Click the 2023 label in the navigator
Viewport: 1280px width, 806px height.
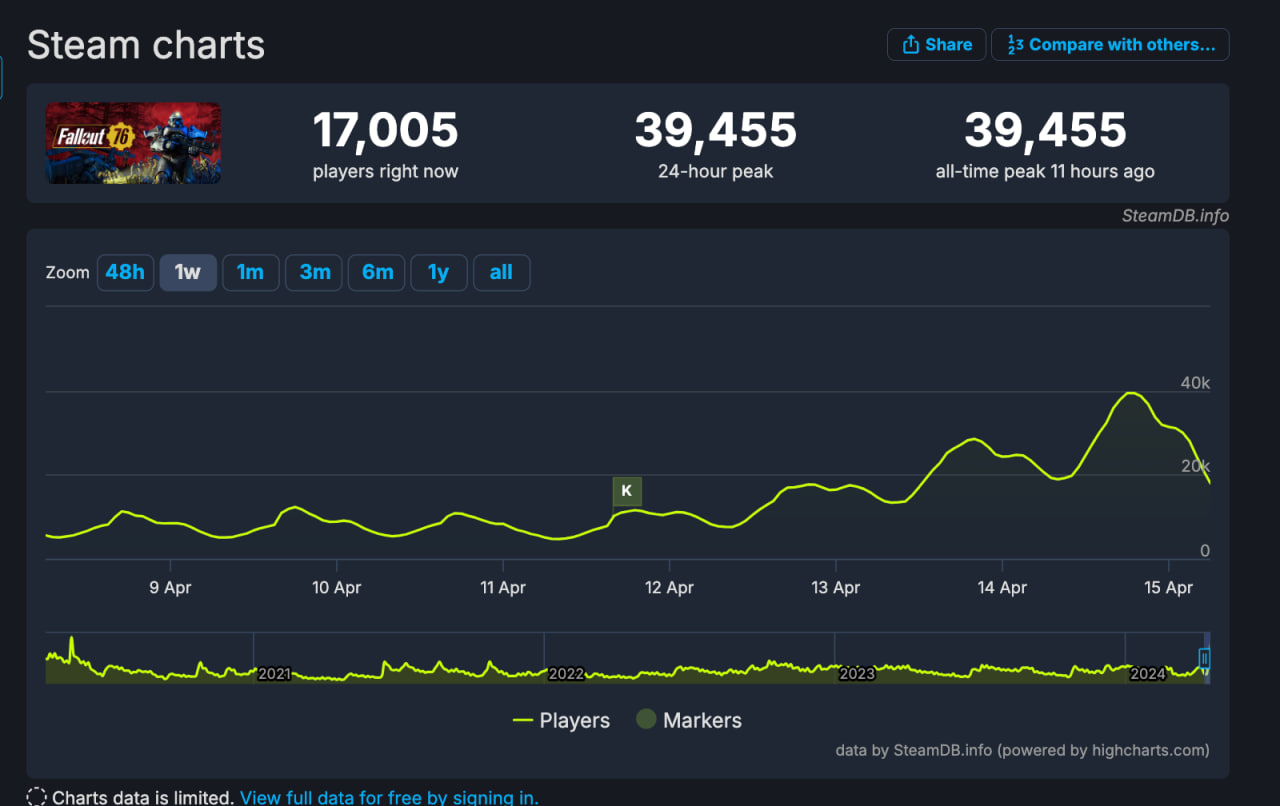(x=857, y=674)
